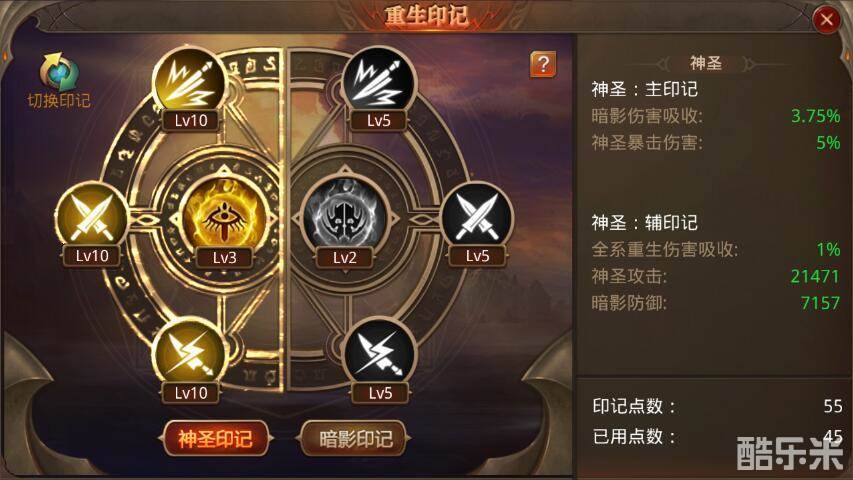The image size is (853, 480).
Task: Open the orange question mark help
Action: [543, 64]
